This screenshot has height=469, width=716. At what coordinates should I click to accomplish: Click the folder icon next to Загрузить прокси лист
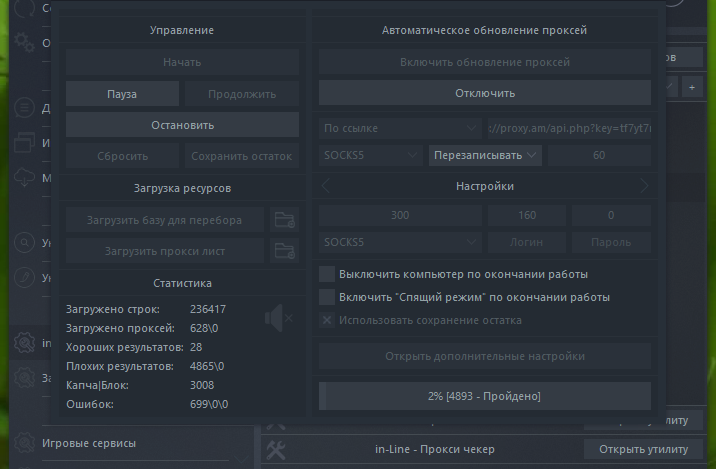tap(284, 251)
